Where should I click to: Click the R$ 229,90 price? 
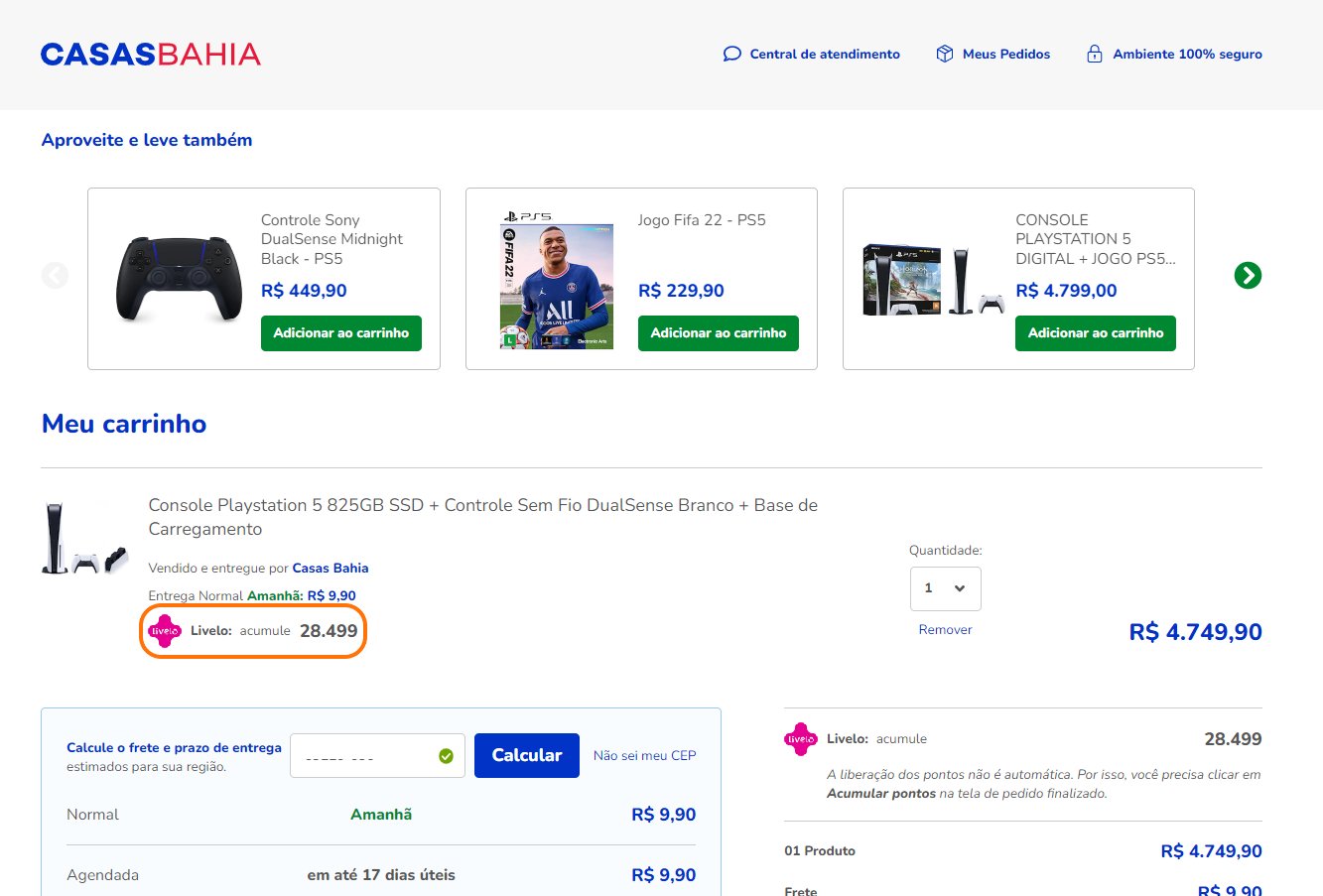(x=681, y=291)
